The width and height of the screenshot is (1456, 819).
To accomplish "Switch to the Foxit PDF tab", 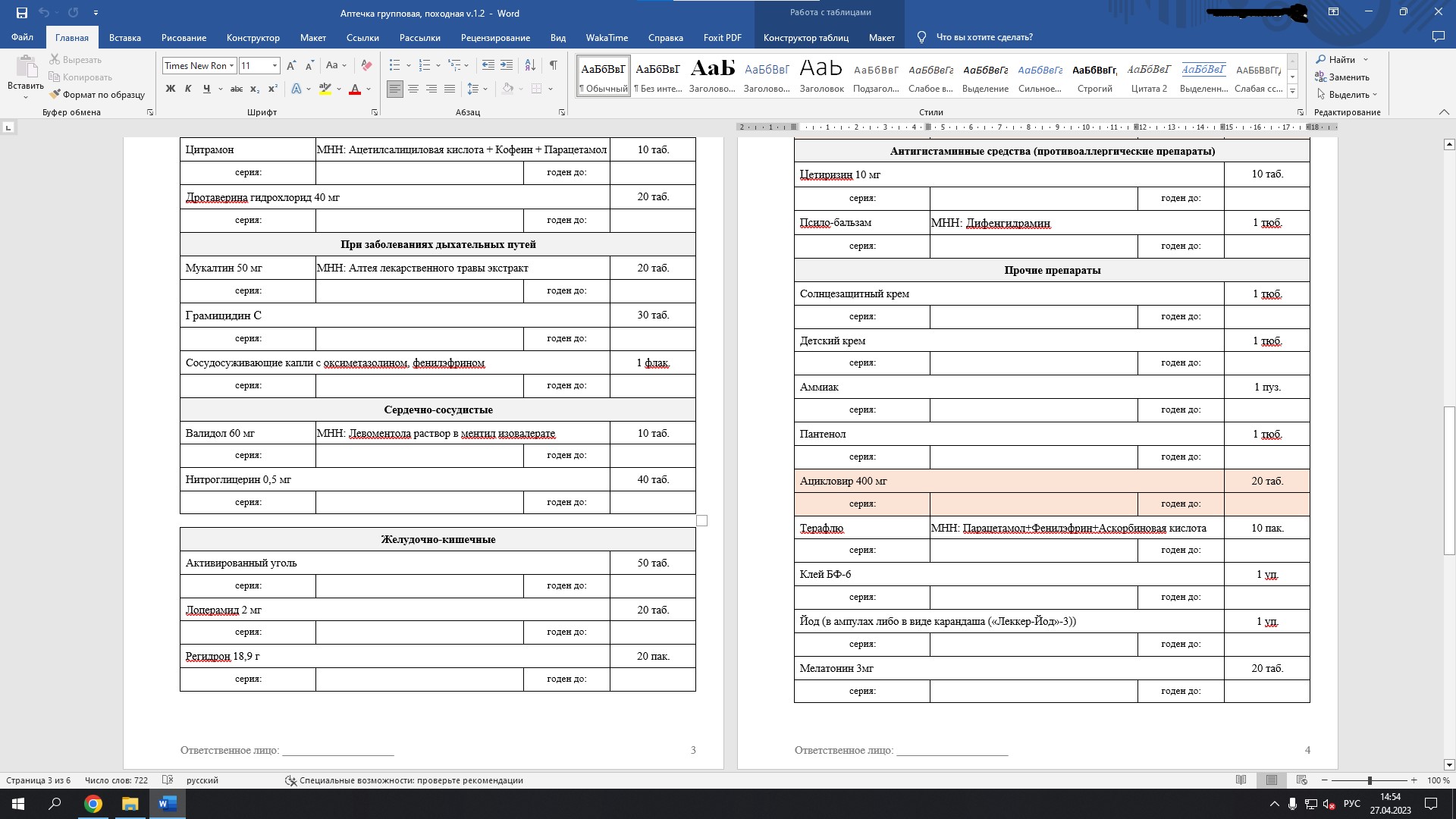I will (722, 37).
